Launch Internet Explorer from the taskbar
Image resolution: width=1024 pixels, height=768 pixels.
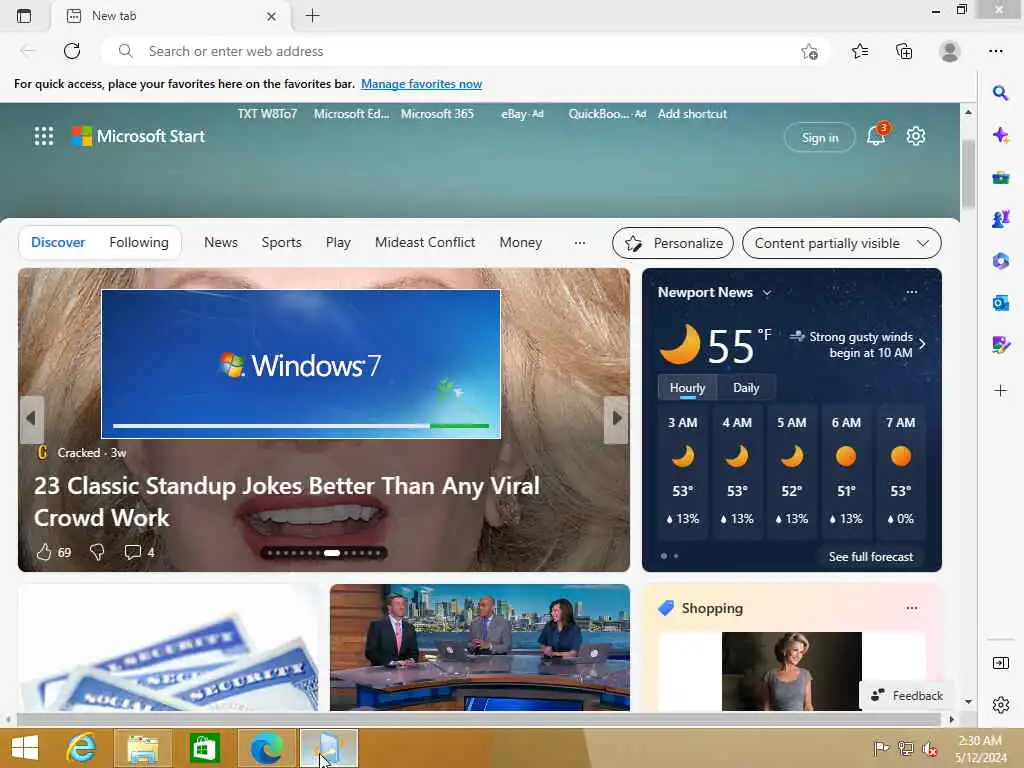[x=82, y=748]
